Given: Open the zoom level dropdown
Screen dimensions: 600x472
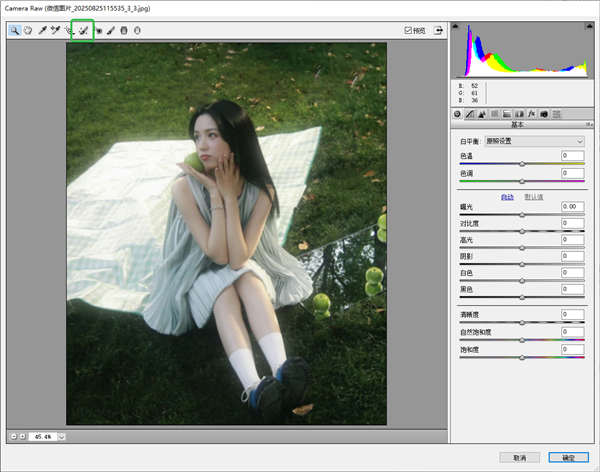Looking at the screenshot, I should click(x=62, y=437).
